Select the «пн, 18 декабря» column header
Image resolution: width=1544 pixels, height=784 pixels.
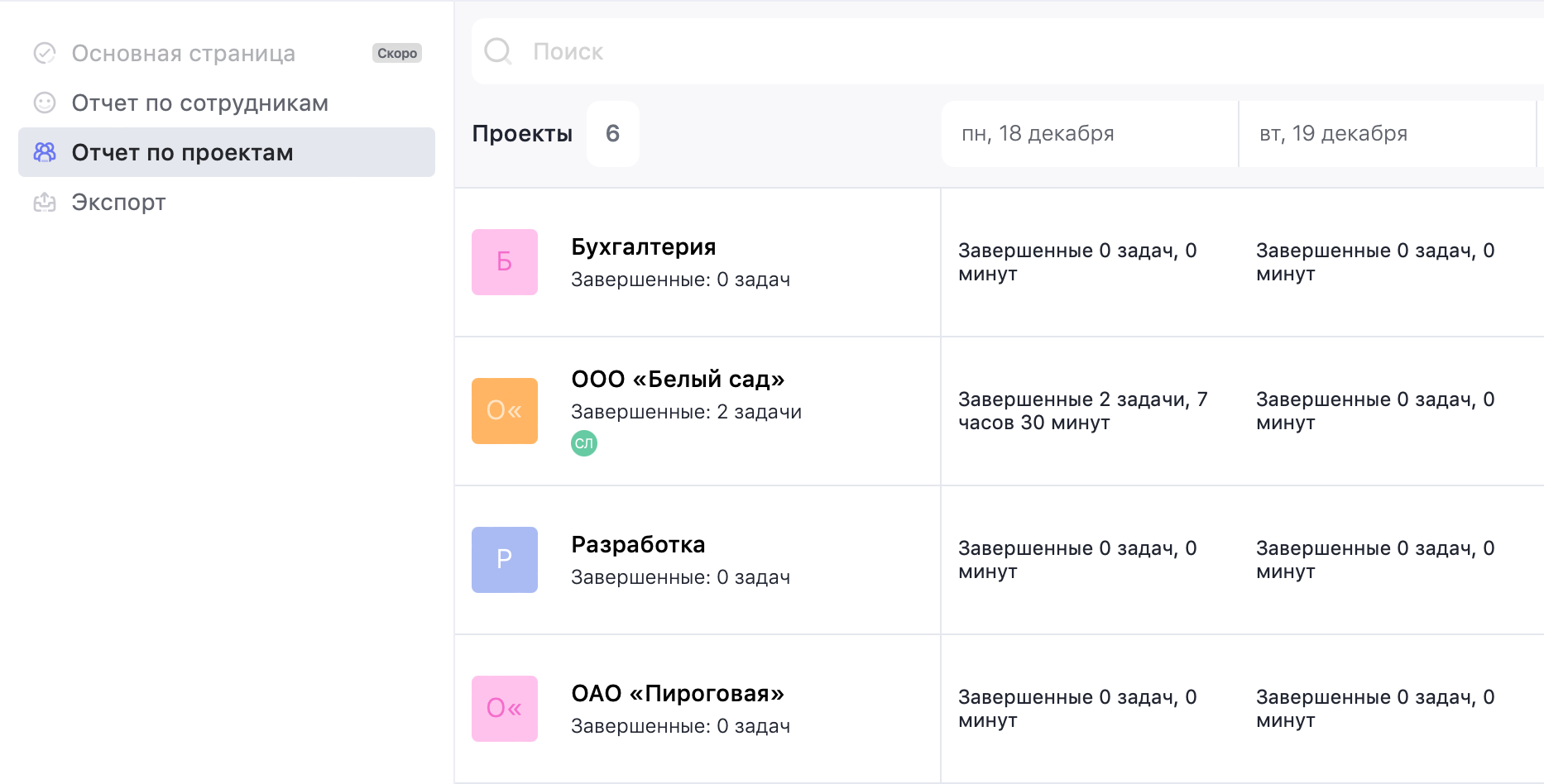pos(1035,133)
